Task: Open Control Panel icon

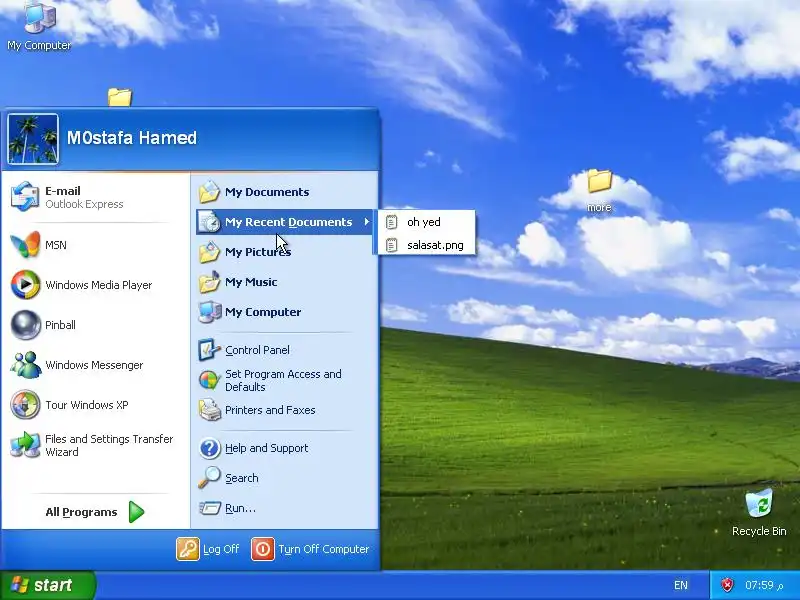Action: click(x=209, y=350)
